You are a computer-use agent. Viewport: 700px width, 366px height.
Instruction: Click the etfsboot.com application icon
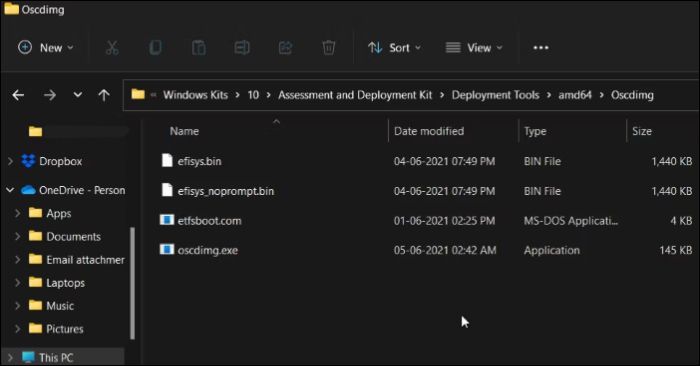(167, 220)
